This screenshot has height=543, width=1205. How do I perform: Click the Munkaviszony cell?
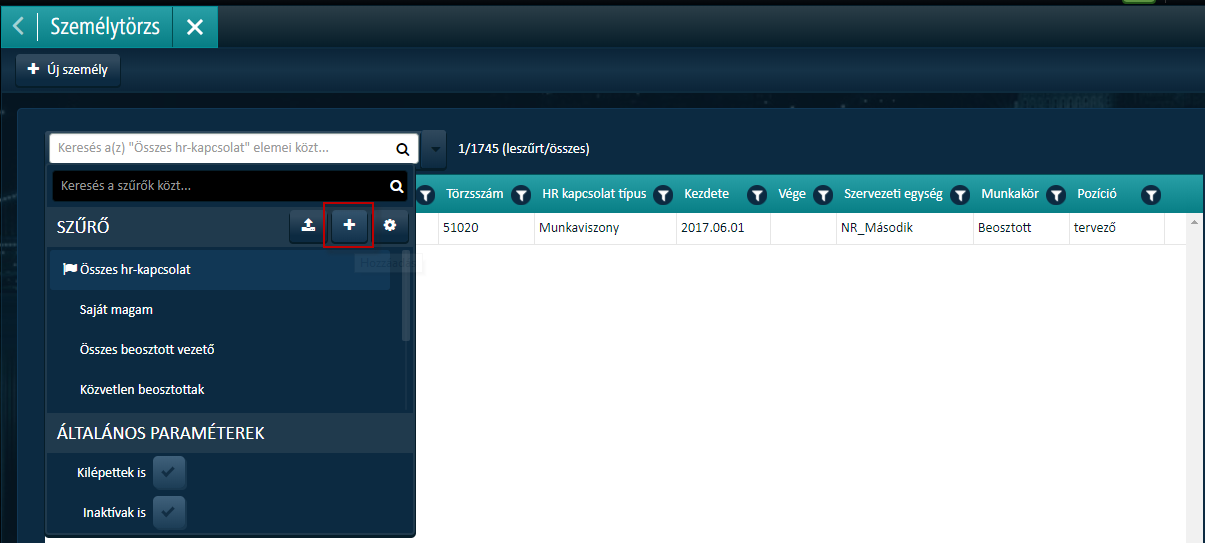pyautogui.click(x=604, y=228)
